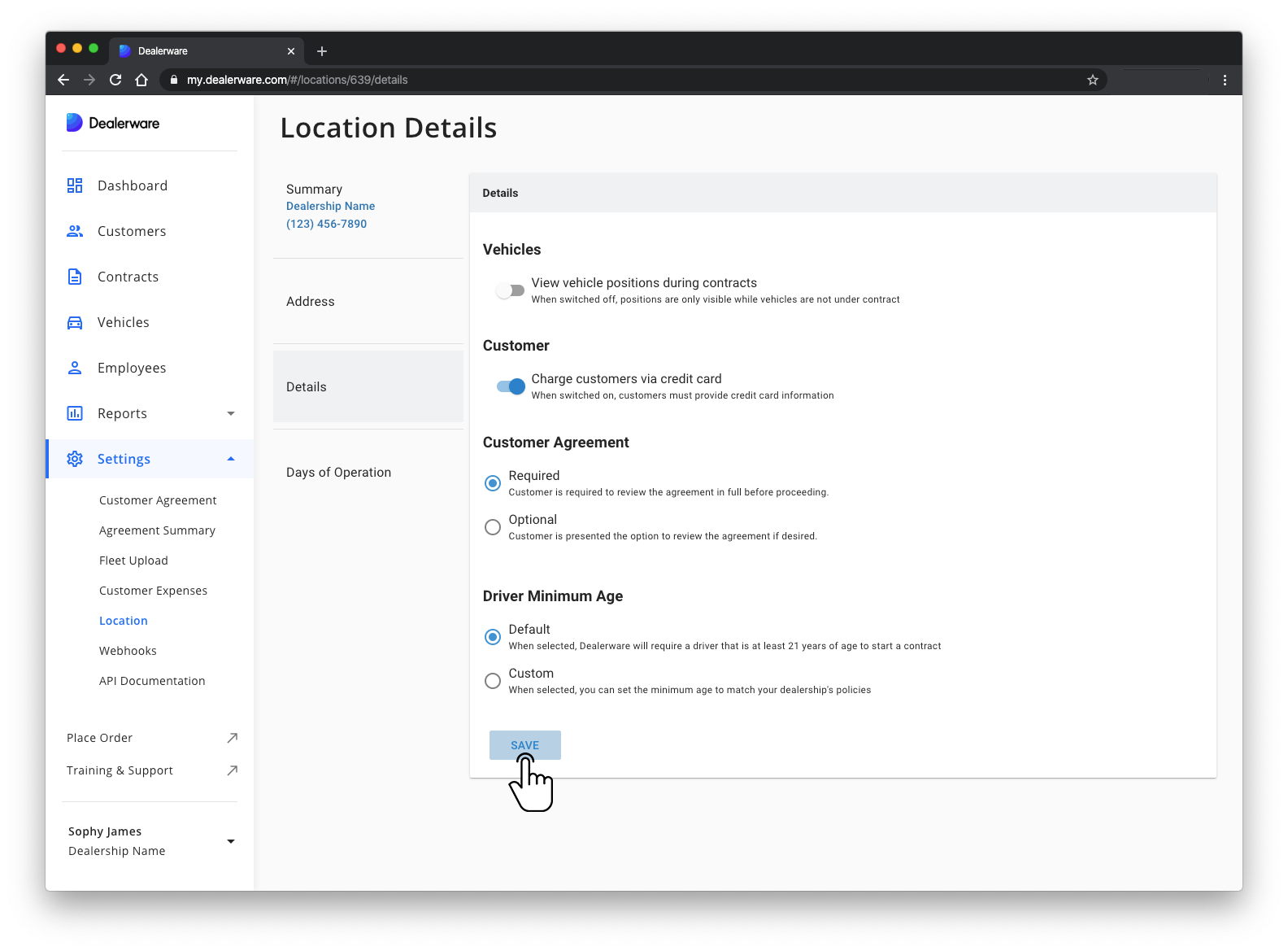Screen dimensions: 1288x951
Task: Toggle View vehicle positions during contracts
Action: [x=511, y=290]
